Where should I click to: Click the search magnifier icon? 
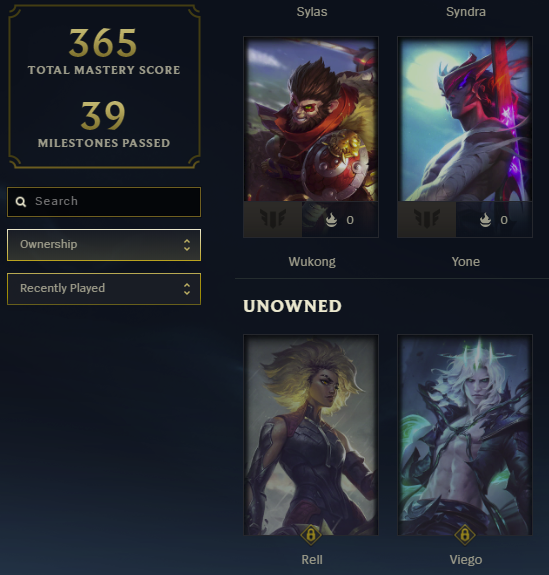[x=21, y=201]
